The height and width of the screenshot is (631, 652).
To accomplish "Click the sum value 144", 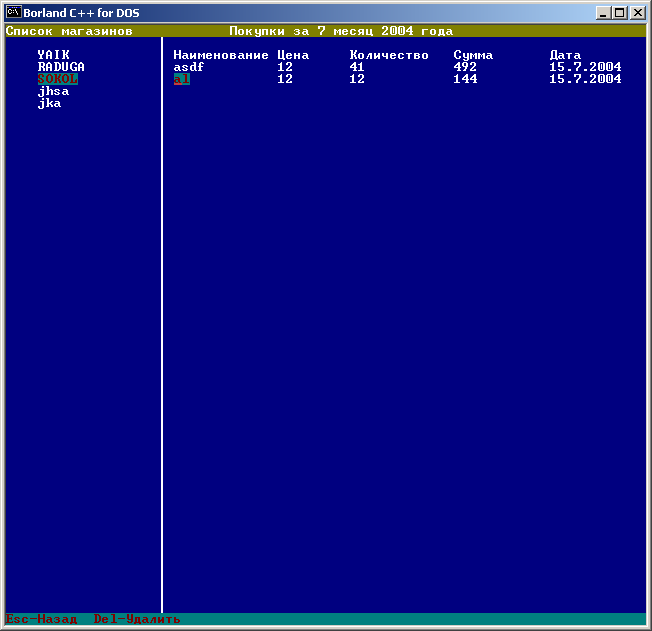I will 465,79.
